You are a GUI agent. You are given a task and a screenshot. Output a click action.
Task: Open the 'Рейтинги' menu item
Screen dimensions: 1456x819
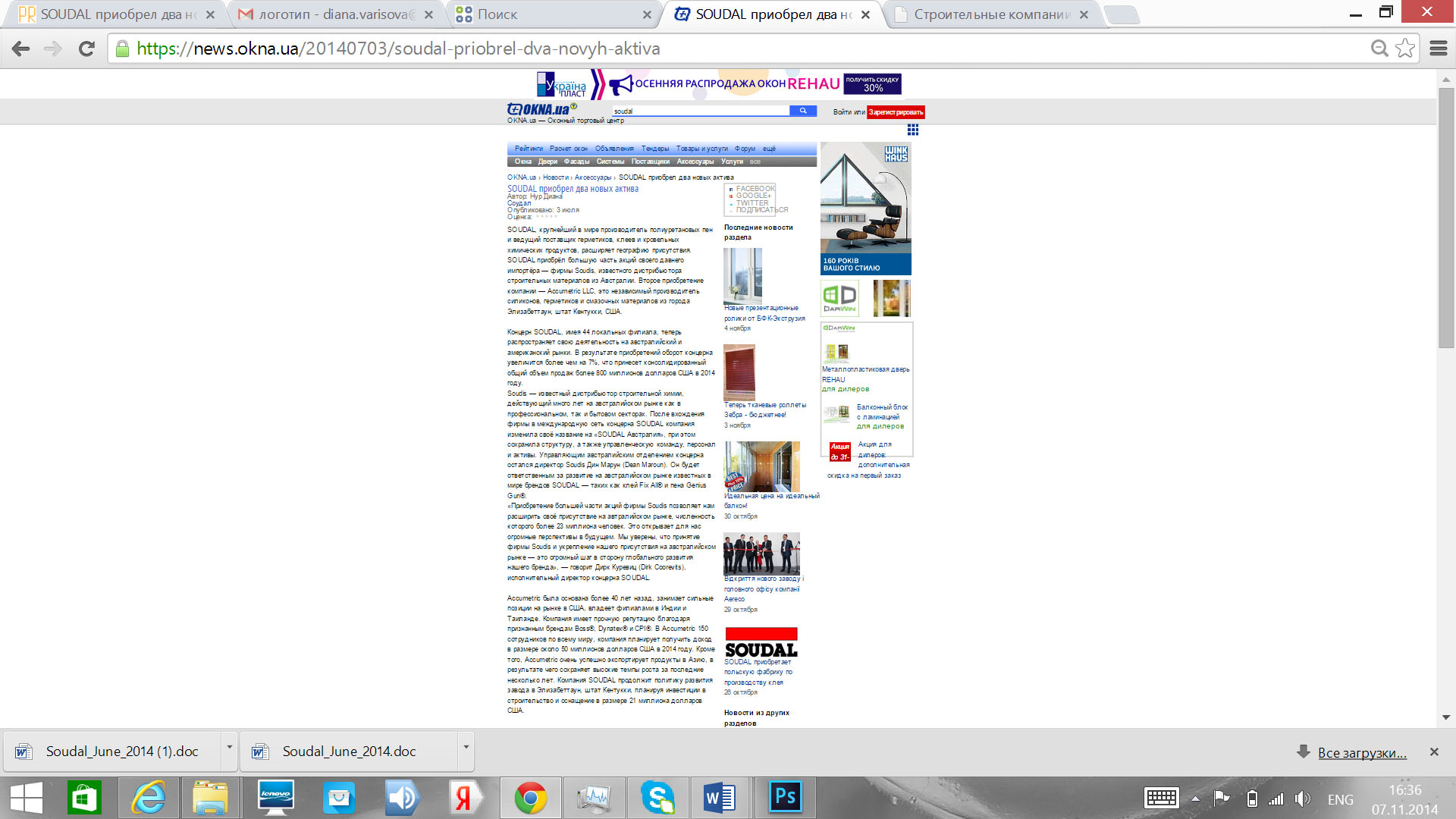(529, 149)
